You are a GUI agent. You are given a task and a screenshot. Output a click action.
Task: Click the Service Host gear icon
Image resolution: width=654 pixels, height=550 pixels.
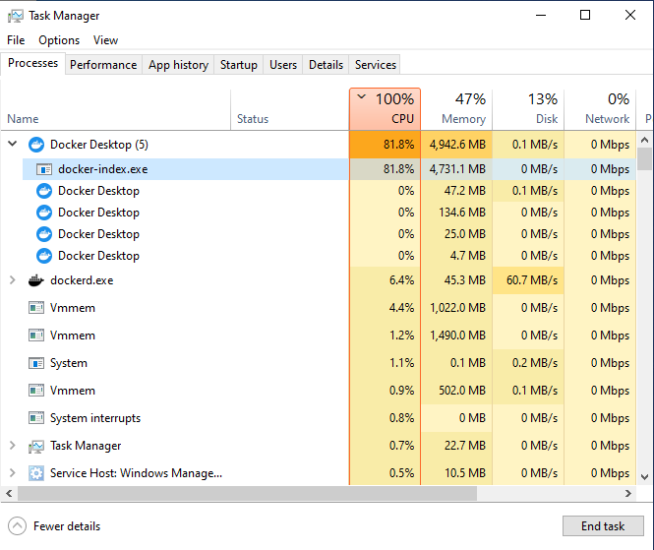pyautogui.click(x=37, y=473)
